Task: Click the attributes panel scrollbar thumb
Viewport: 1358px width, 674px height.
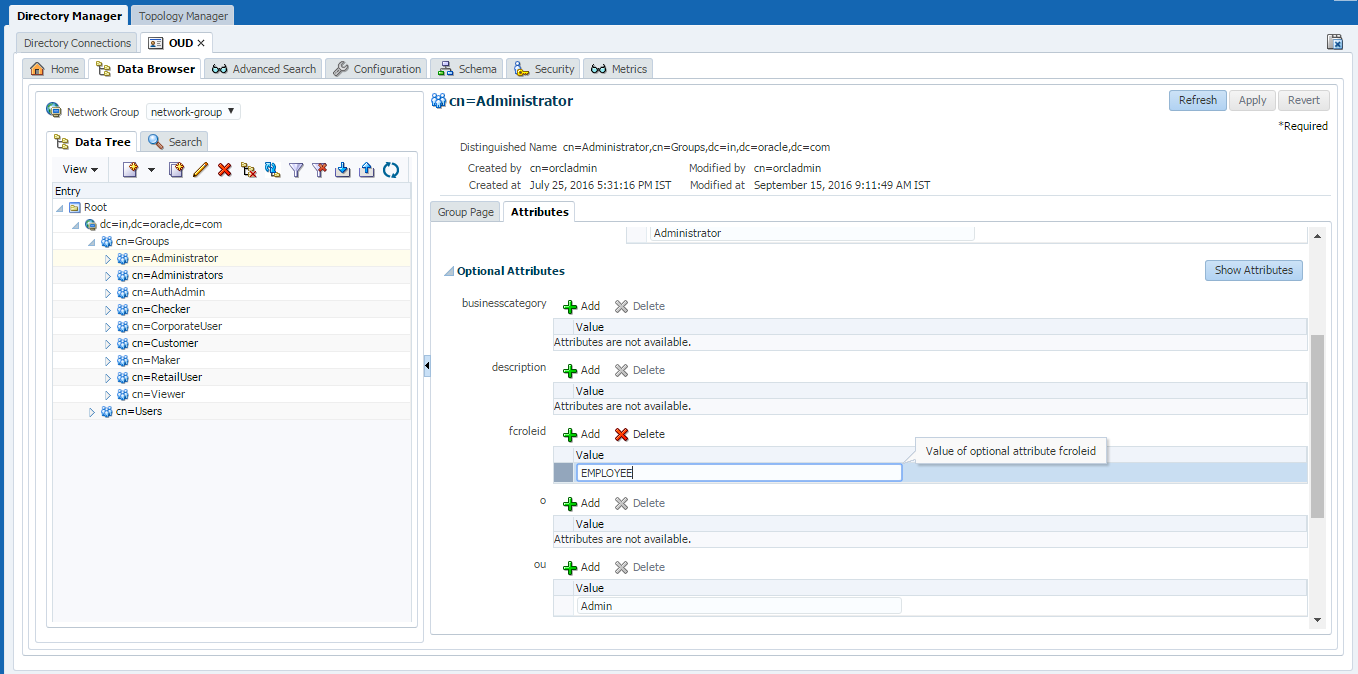Action: (x=1317, y=426)
